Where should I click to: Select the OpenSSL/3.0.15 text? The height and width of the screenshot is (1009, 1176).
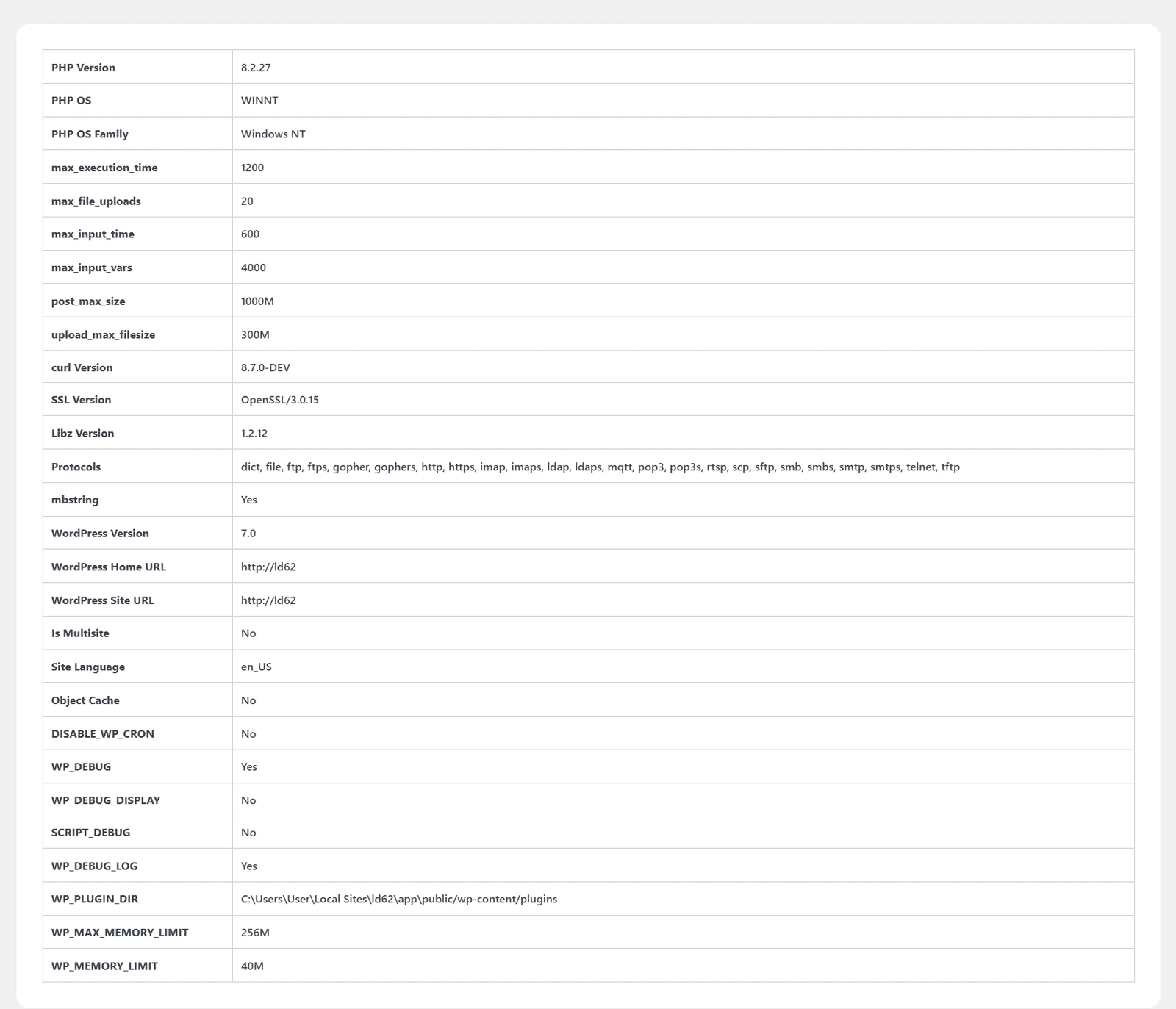point(280,400)
